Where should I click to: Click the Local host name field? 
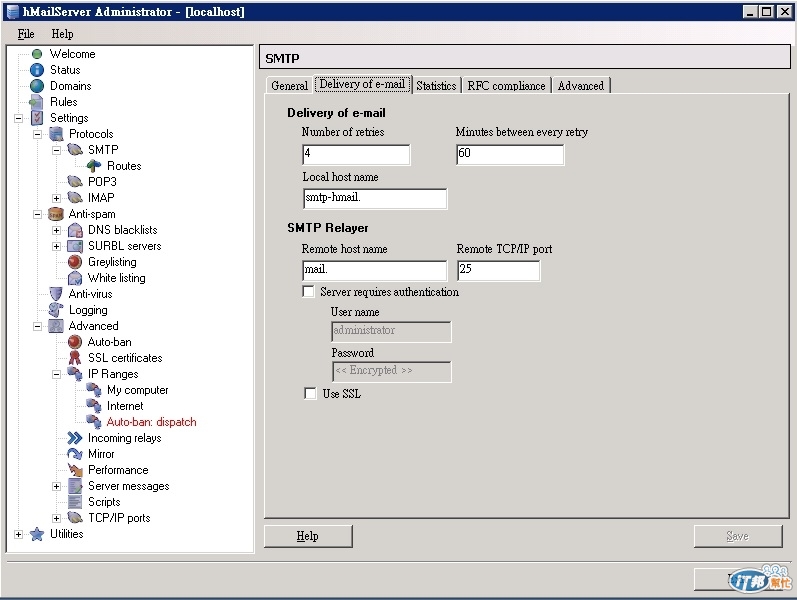pos(375,198)
